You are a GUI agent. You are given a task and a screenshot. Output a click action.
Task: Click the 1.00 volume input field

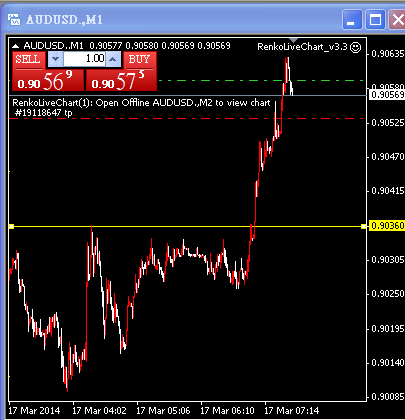point(84,59)
